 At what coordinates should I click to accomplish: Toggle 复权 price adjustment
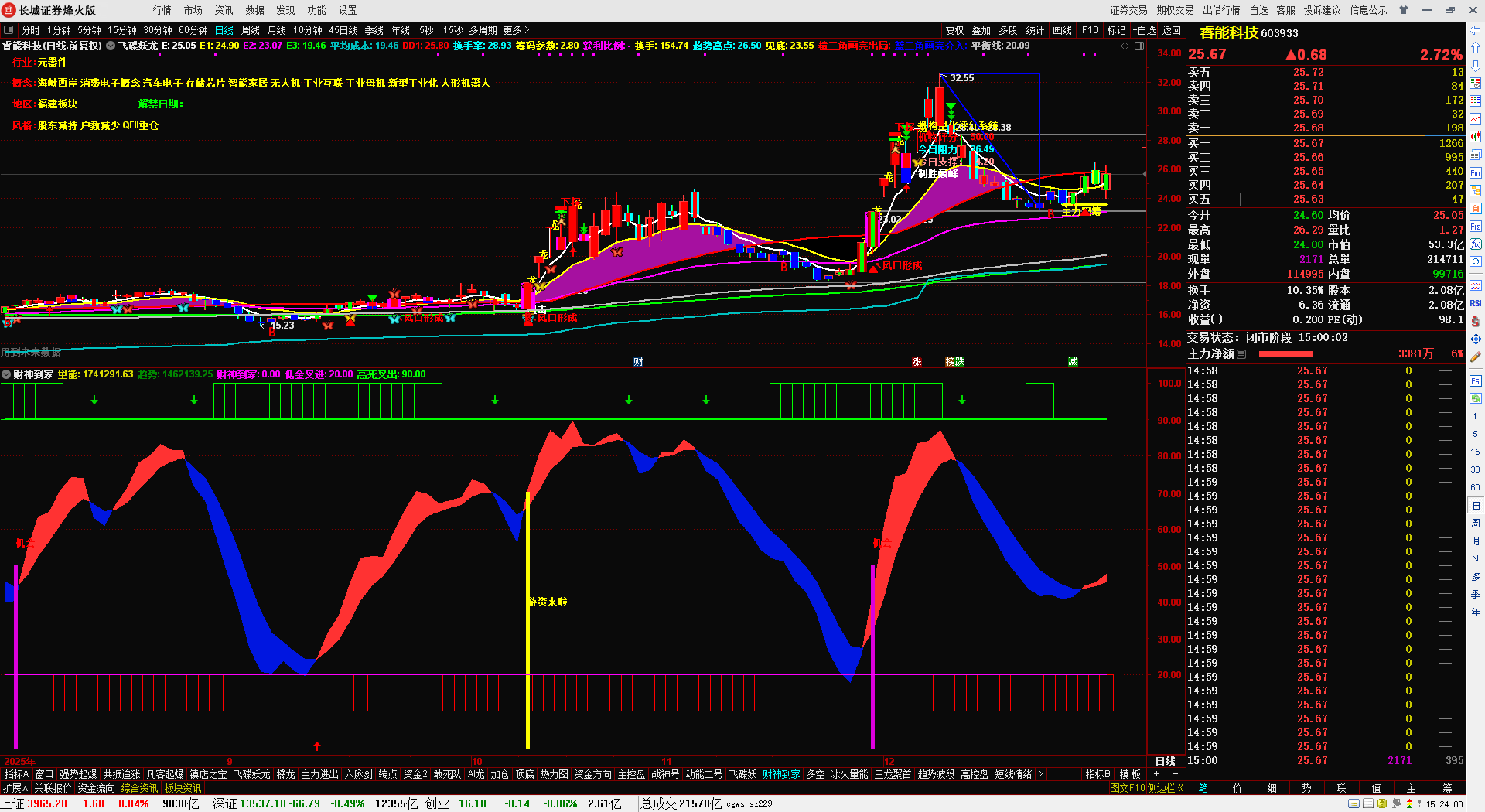pyautogui.click(x=955, y=30)
